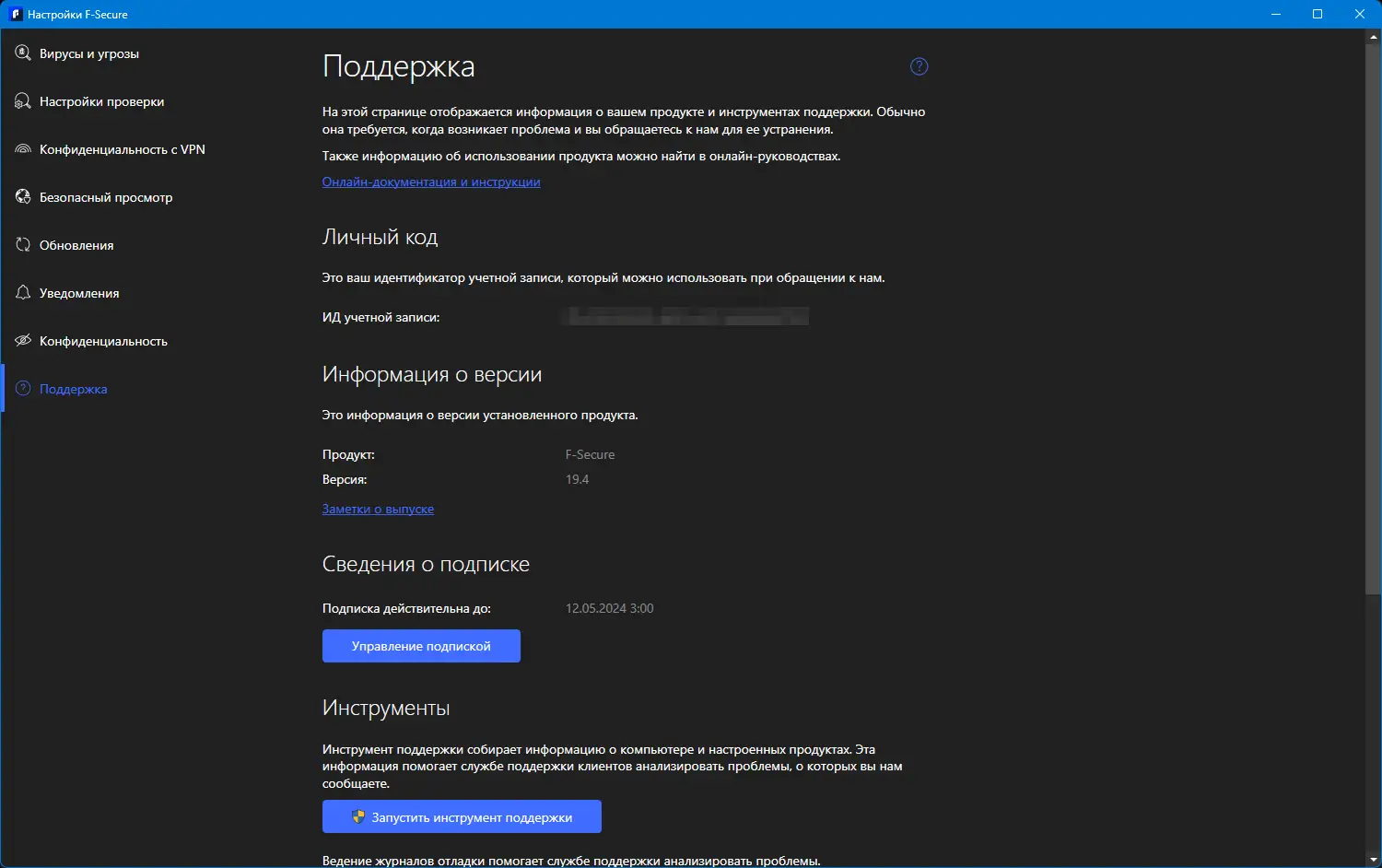
Task: Switch to Настройки проверки section
Action: (101, 101)
